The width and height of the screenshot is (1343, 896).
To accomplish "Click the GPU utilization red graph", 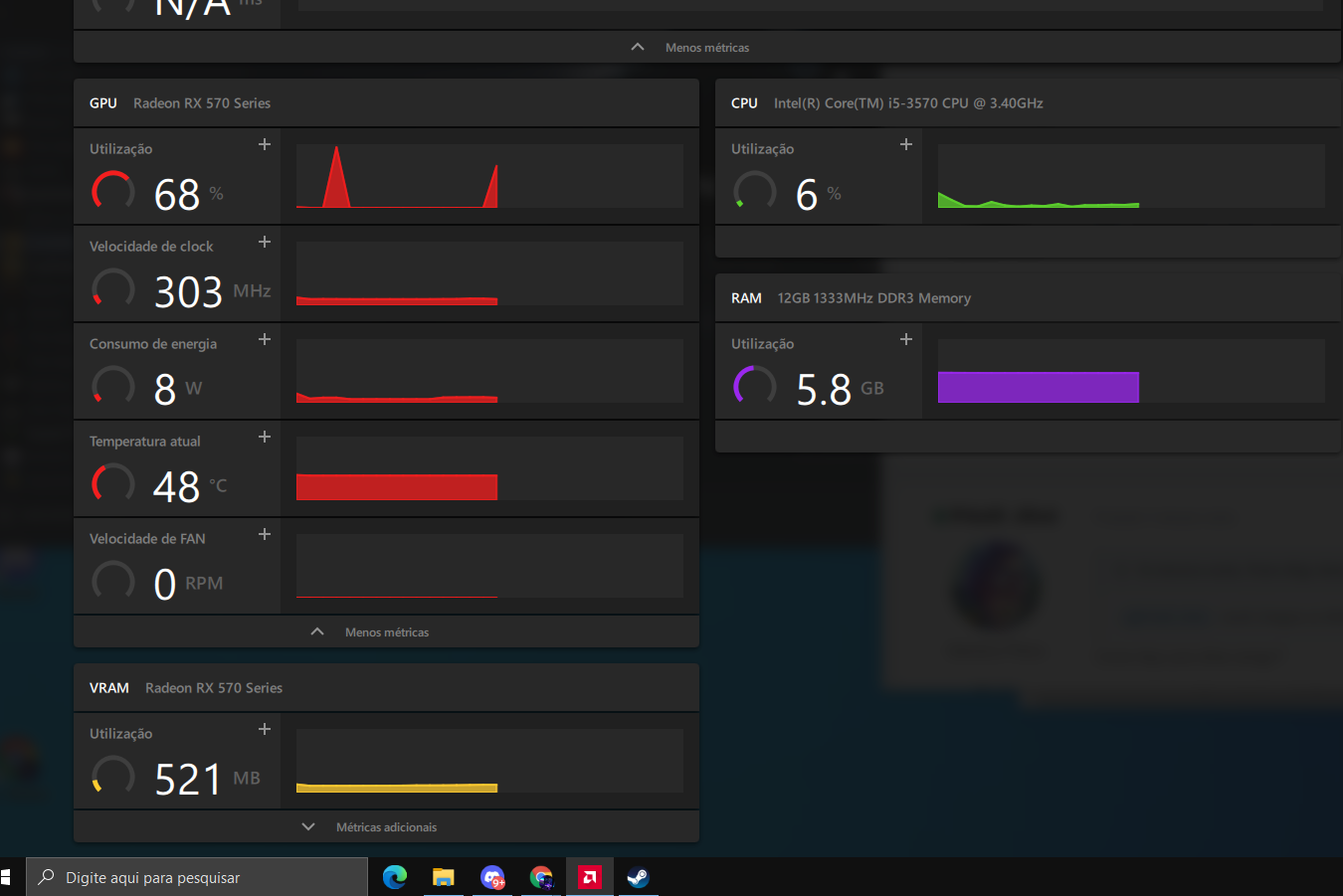I will [489, 176].
